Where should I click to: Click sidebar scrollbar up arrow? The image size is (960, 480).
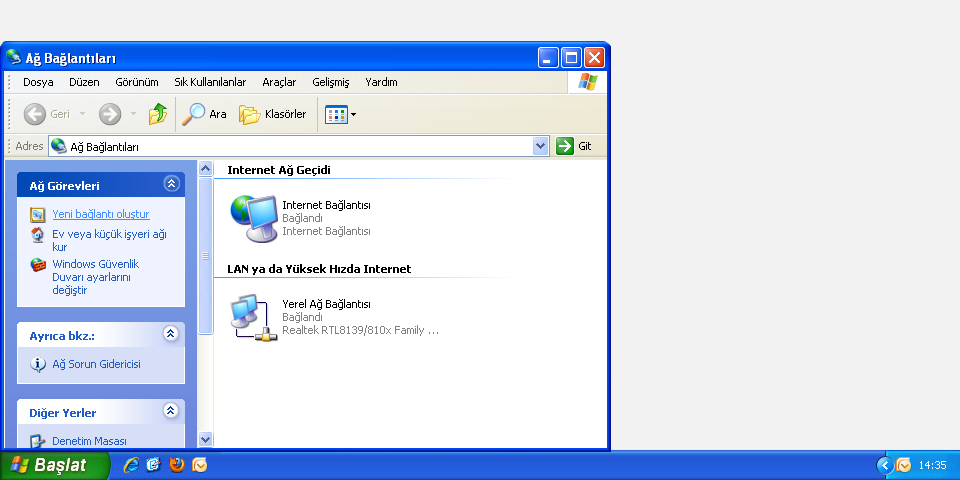pyautogui.click(x=206, y=168)
